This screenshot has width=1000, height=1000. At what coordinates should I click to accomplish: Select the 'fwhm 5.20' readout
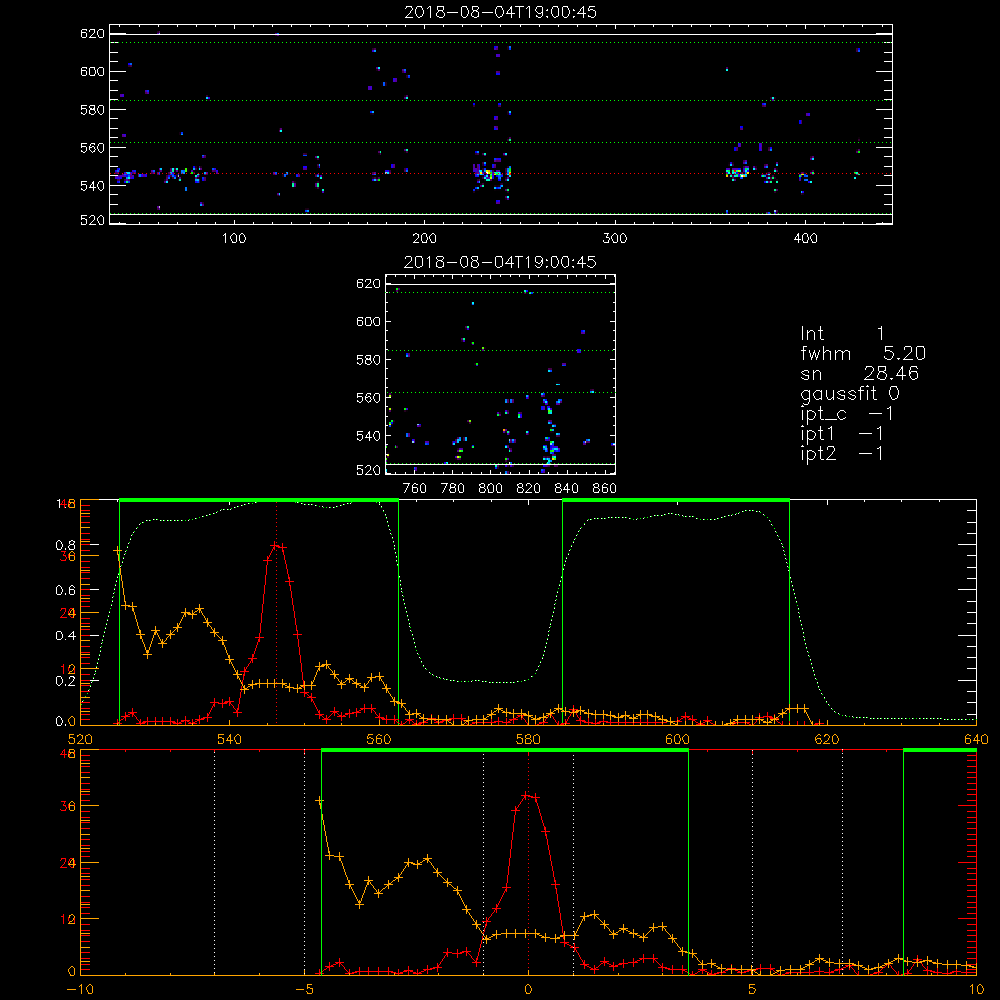pos(863,353)
